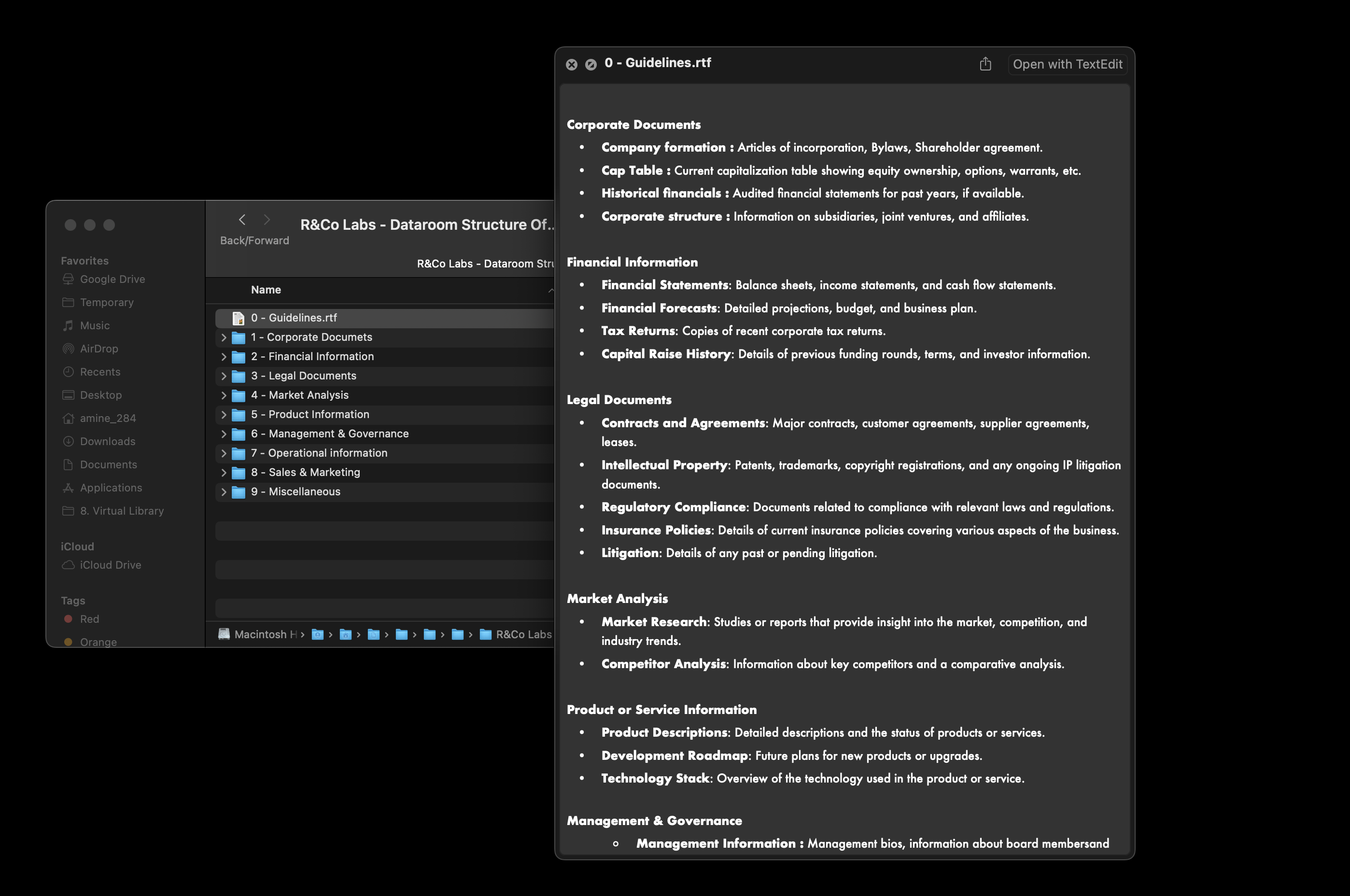Select the Red tag in sidebar
This screenshot has height=896, width=1350.
click(89, 619)
